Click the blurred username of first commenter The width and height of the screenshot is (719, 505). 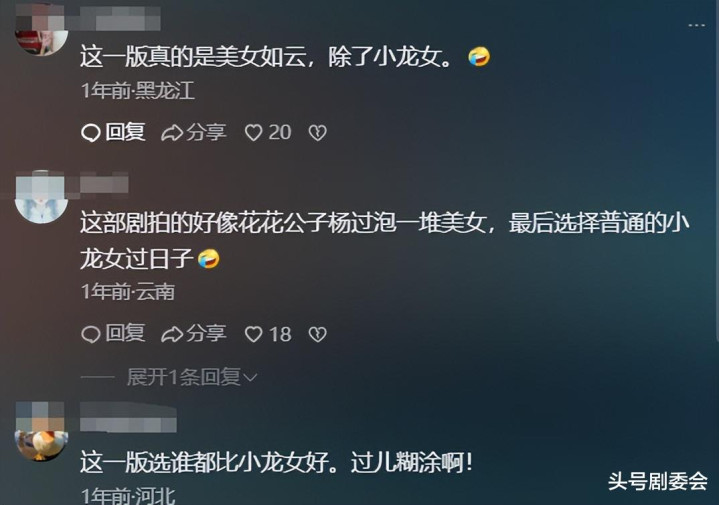coord(120,17)
